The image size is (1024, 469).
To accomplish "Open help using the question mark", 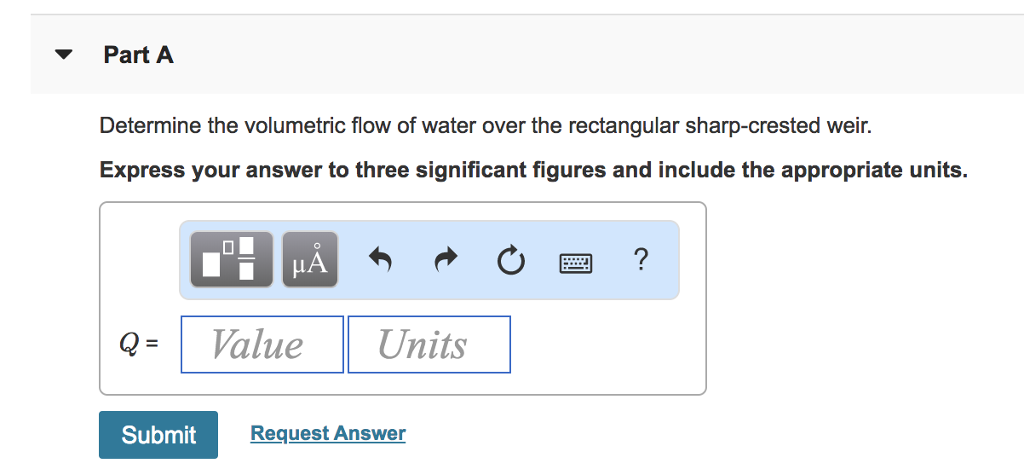I will [641, 259].
